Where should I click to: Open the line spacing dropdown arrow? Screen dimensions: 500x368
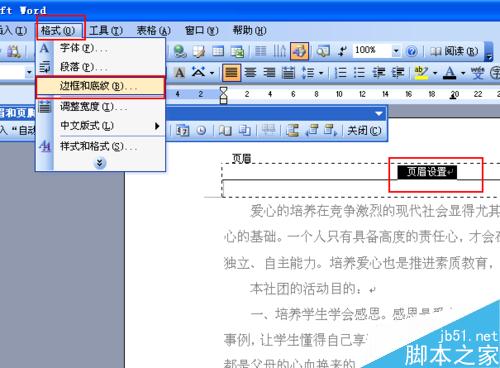(321, 72)
